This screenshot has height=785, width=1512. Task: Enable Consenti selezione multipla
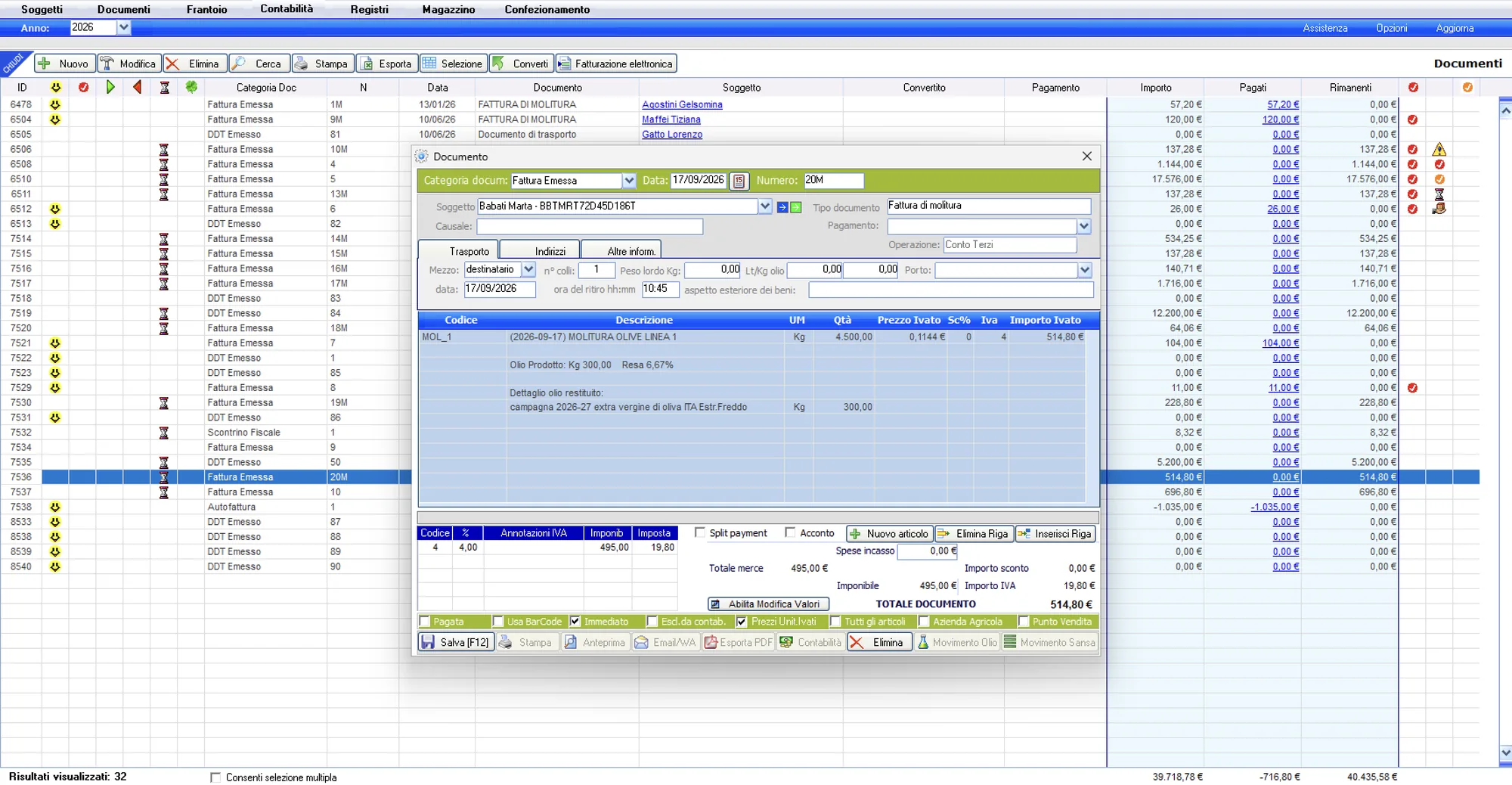[x=215, y=777]
